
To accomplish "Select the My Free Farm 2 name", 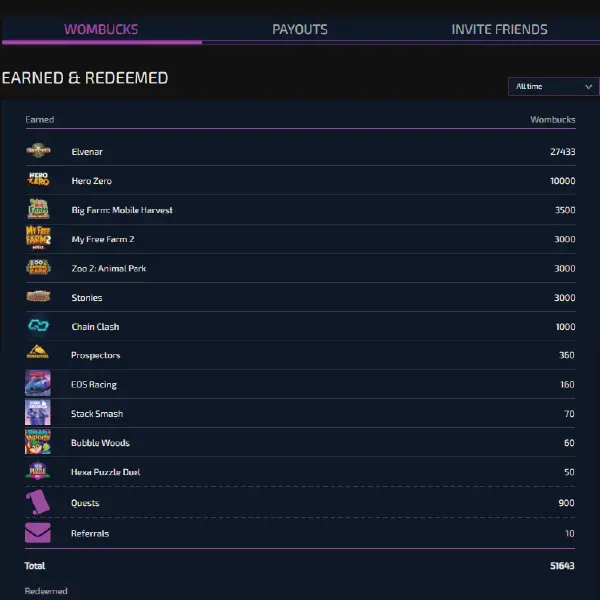I will pos(103,239).
